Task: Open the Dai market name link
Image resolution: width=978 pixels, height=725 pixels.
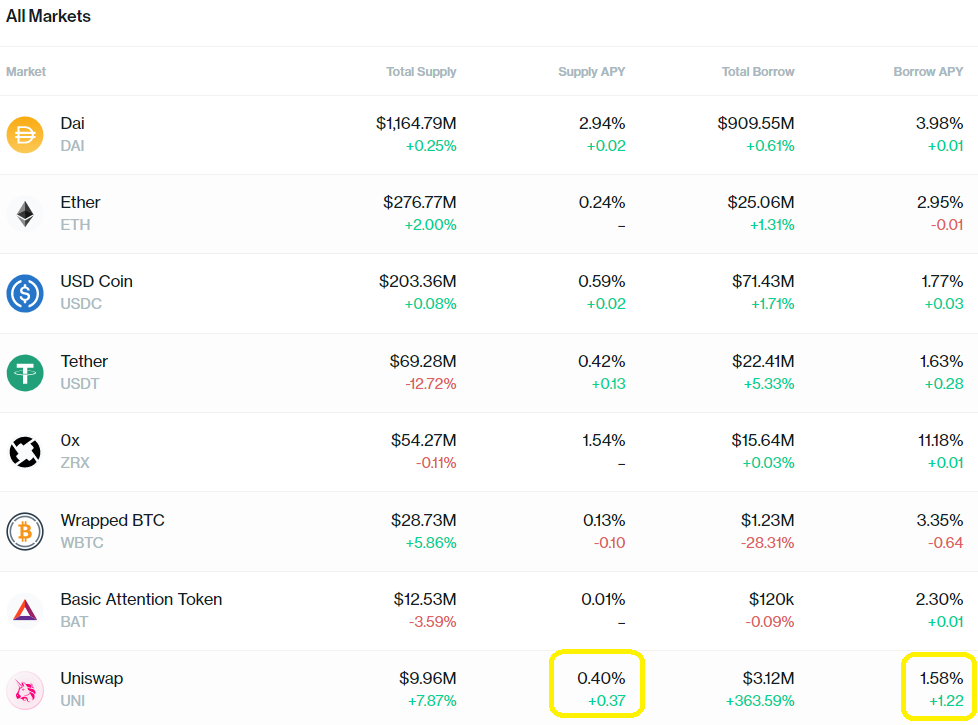Action: (72, 123)
